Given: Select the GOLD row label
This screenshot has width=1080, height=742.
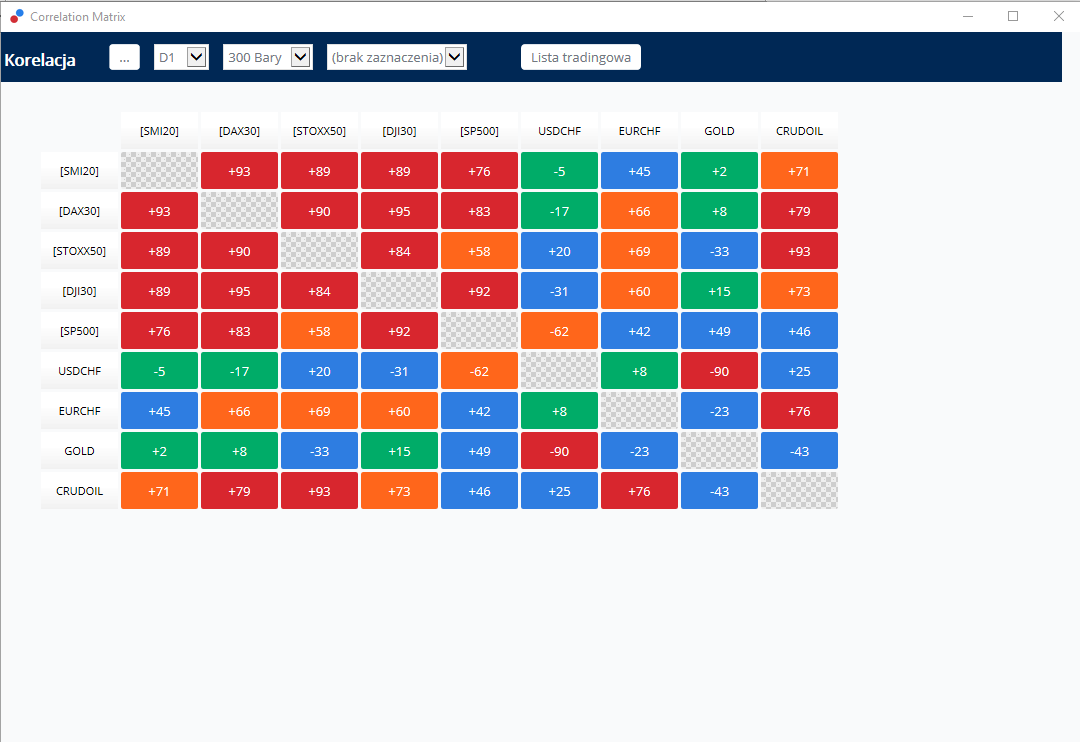Looking at the screenshot, I should pos(79,451).
